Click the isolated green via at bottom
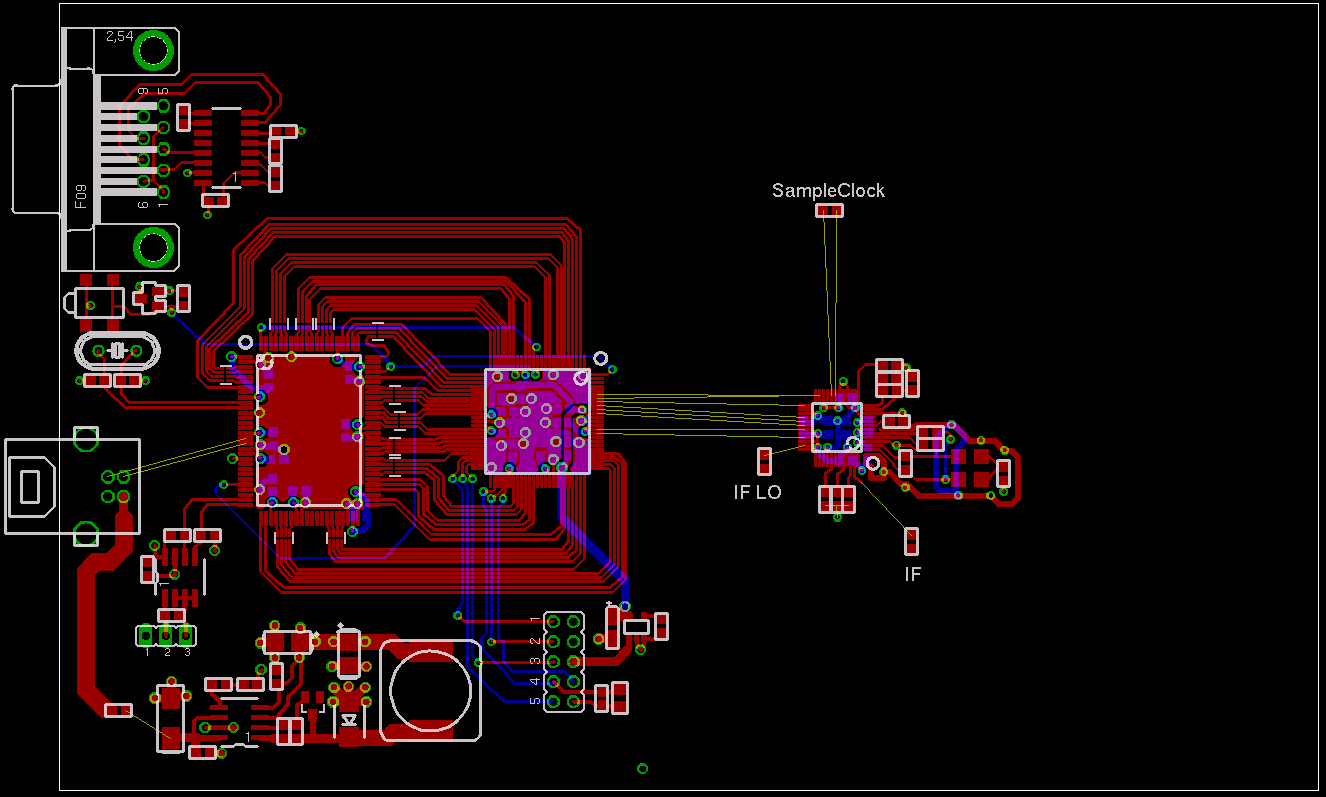The height and width of the screenshot is (797, 1326). coord(642,768)
